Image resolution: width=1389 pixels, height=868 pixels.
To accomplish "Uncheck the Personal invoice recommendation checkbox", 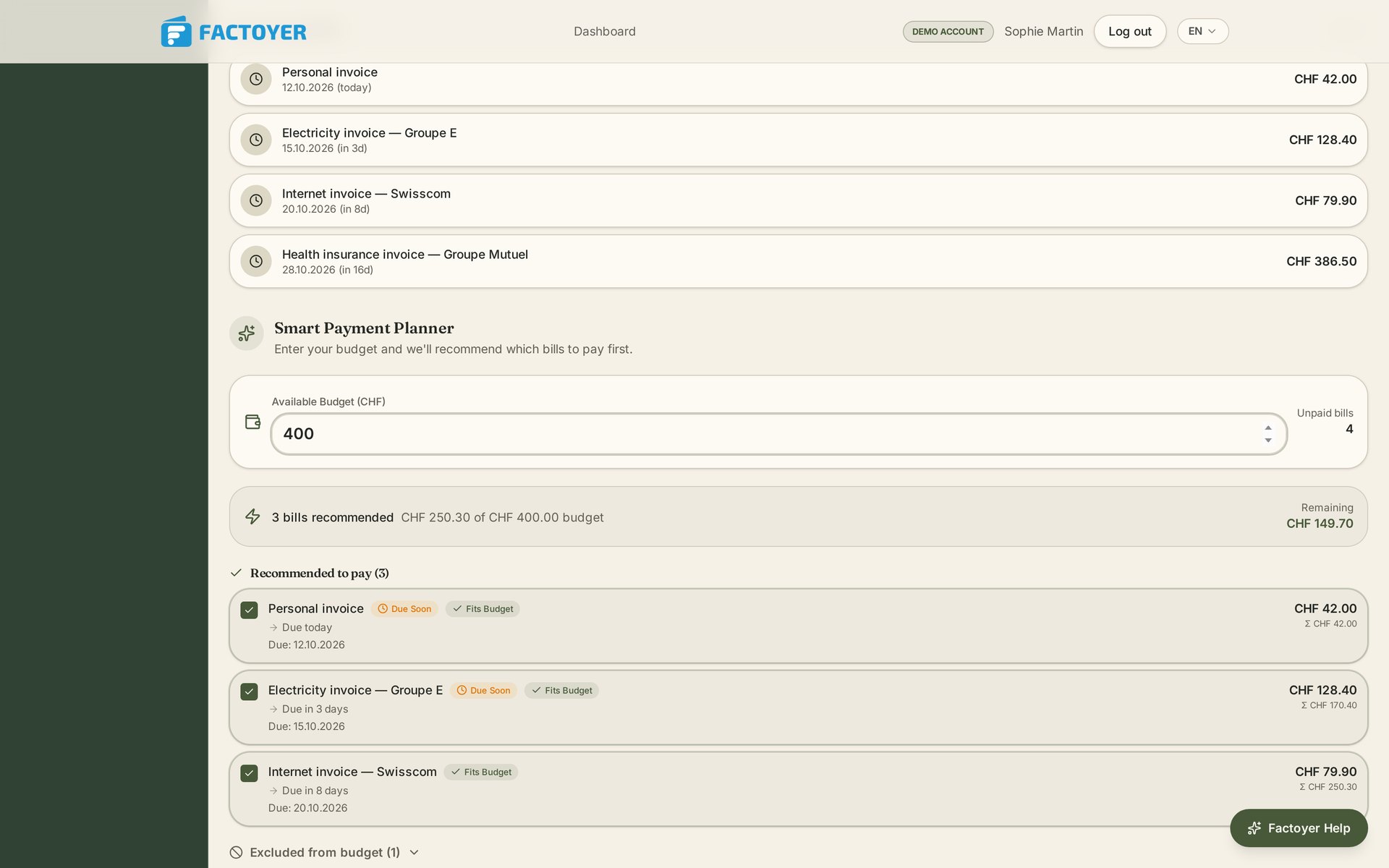I will 249,610.
